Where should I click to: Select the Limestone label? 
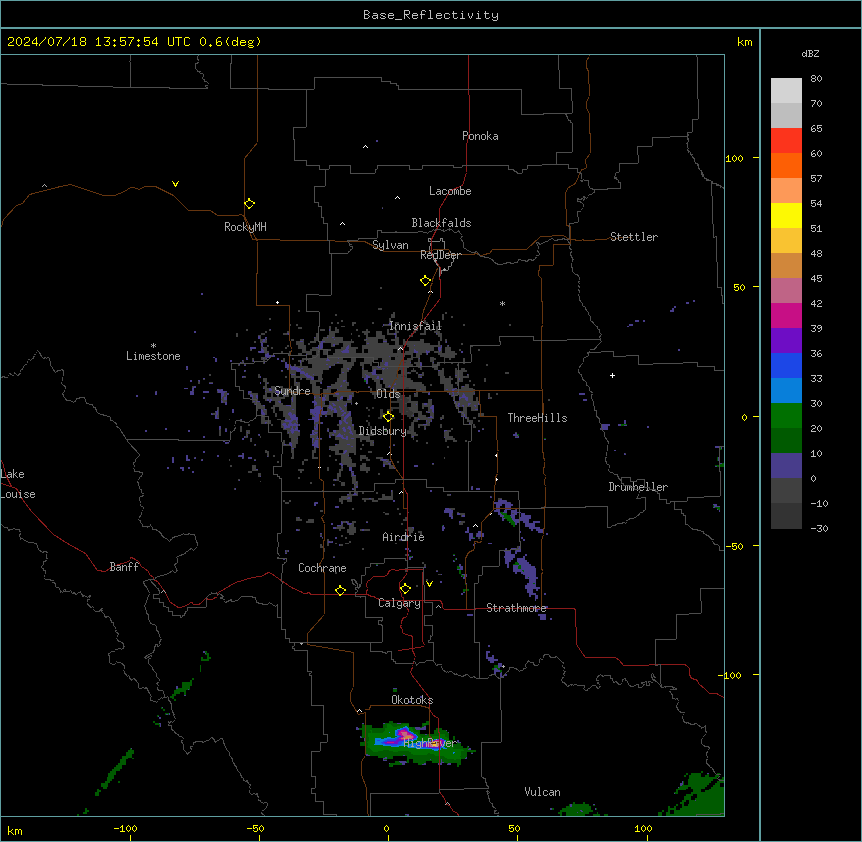click(153, 356)
